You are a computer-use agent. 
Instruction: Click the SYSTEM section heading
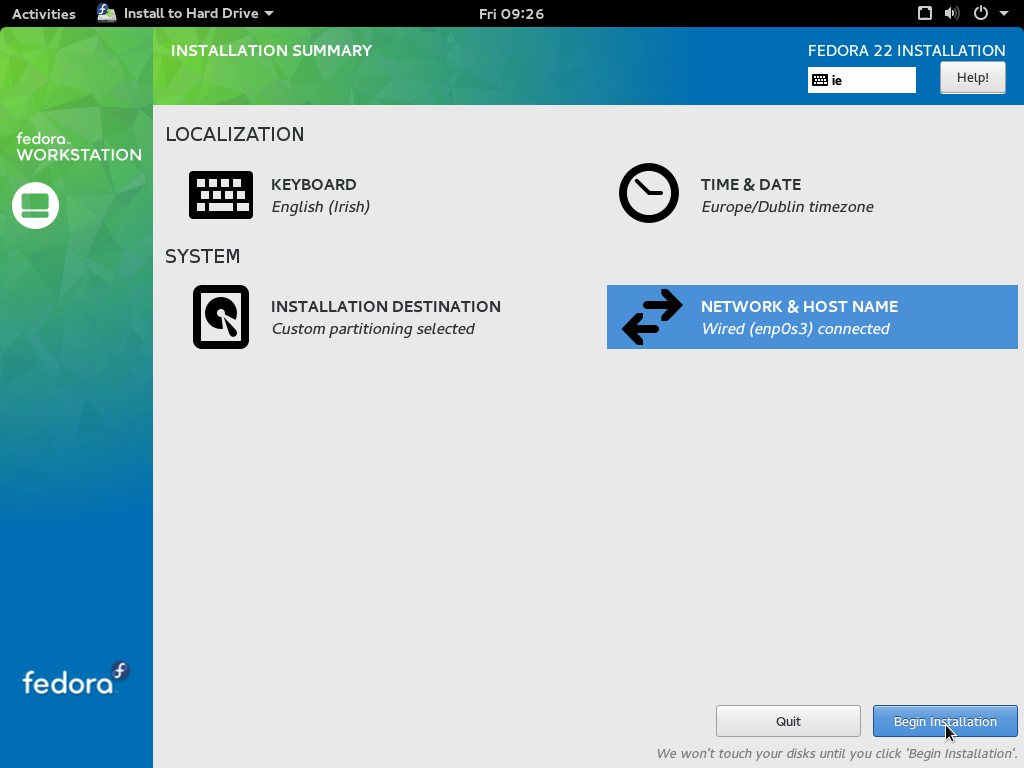tap(202, 257)
